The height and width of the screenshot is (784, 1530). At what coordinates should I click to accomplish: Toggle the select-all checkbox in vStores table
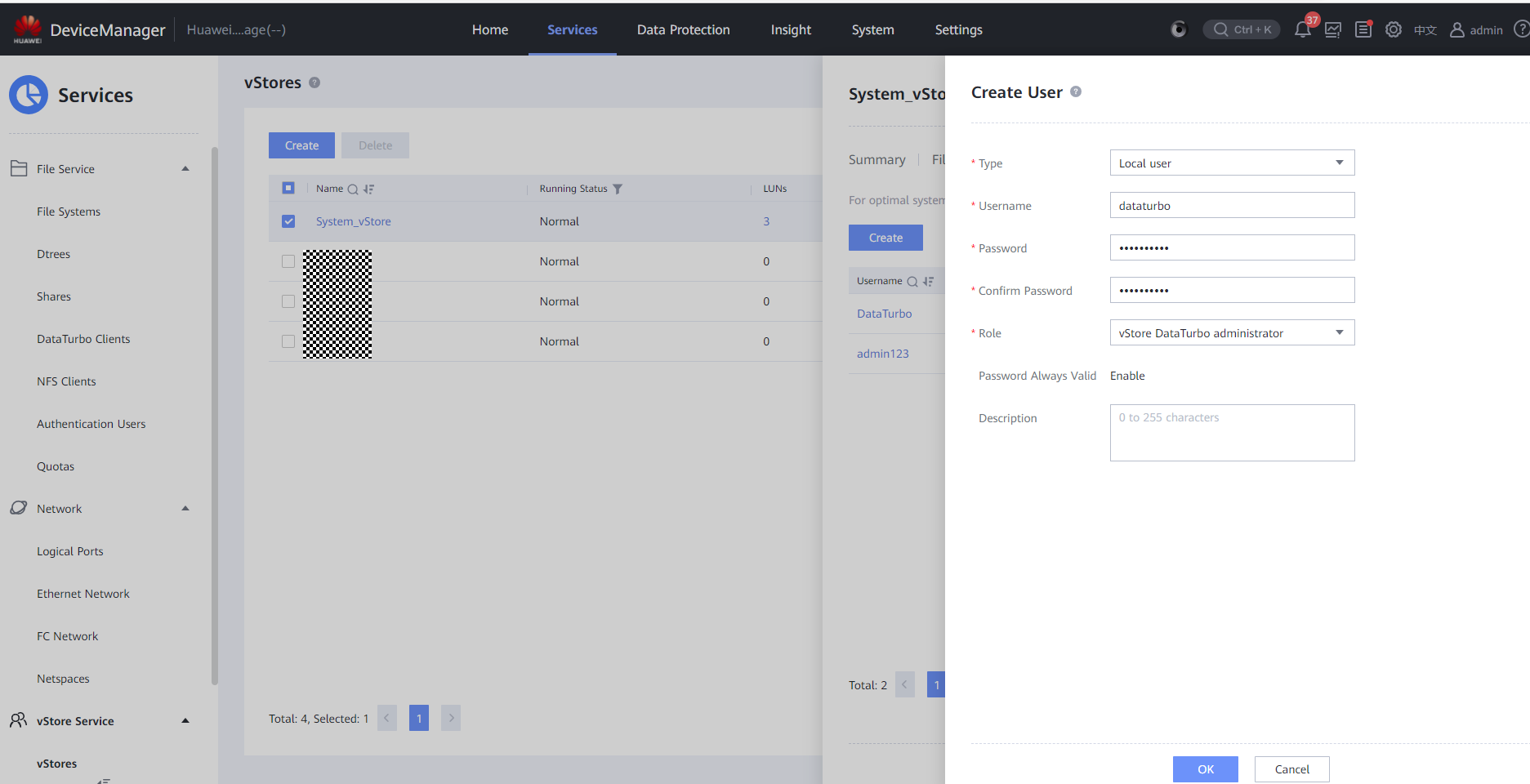(x=288, y=188)
